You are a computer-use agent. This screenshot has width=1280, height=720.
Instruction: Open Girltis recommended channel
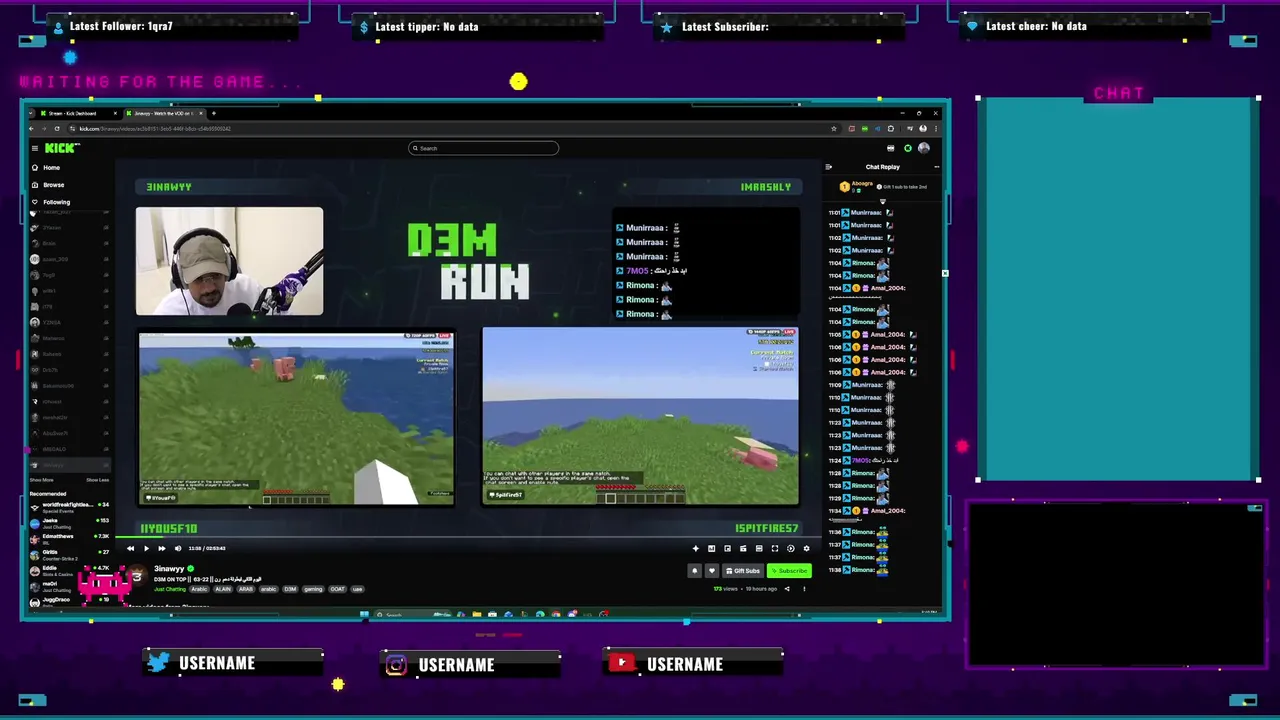(70, 553)
